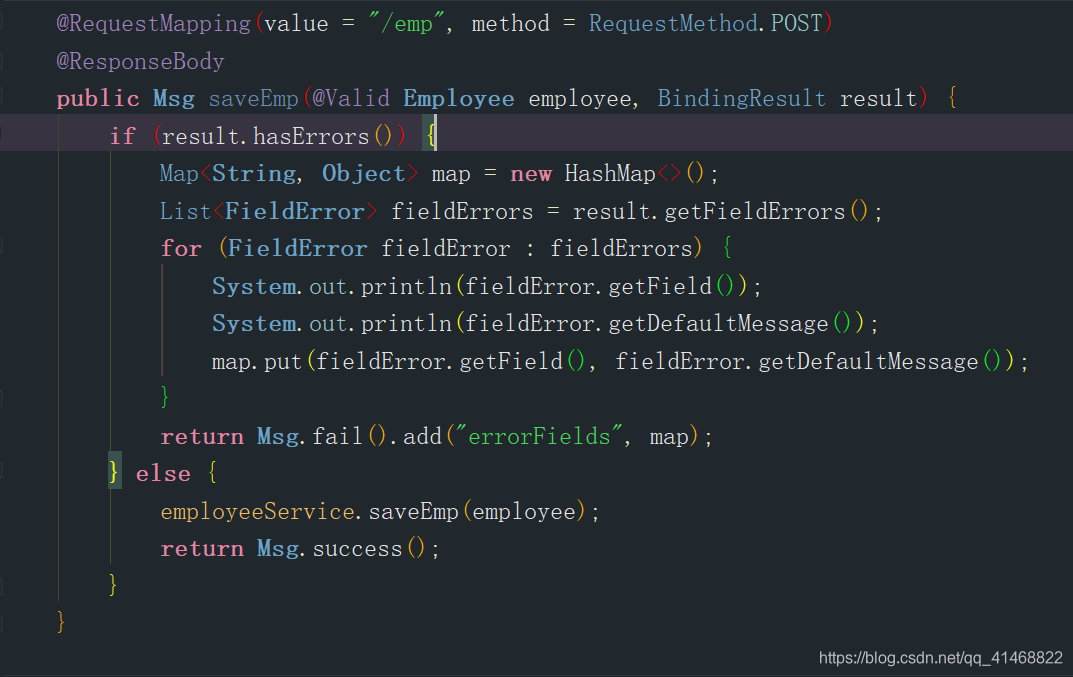The height and width of the screenshot is (677, 1073).
Task: Click the @Valid annotation
Action: [351, 99]
